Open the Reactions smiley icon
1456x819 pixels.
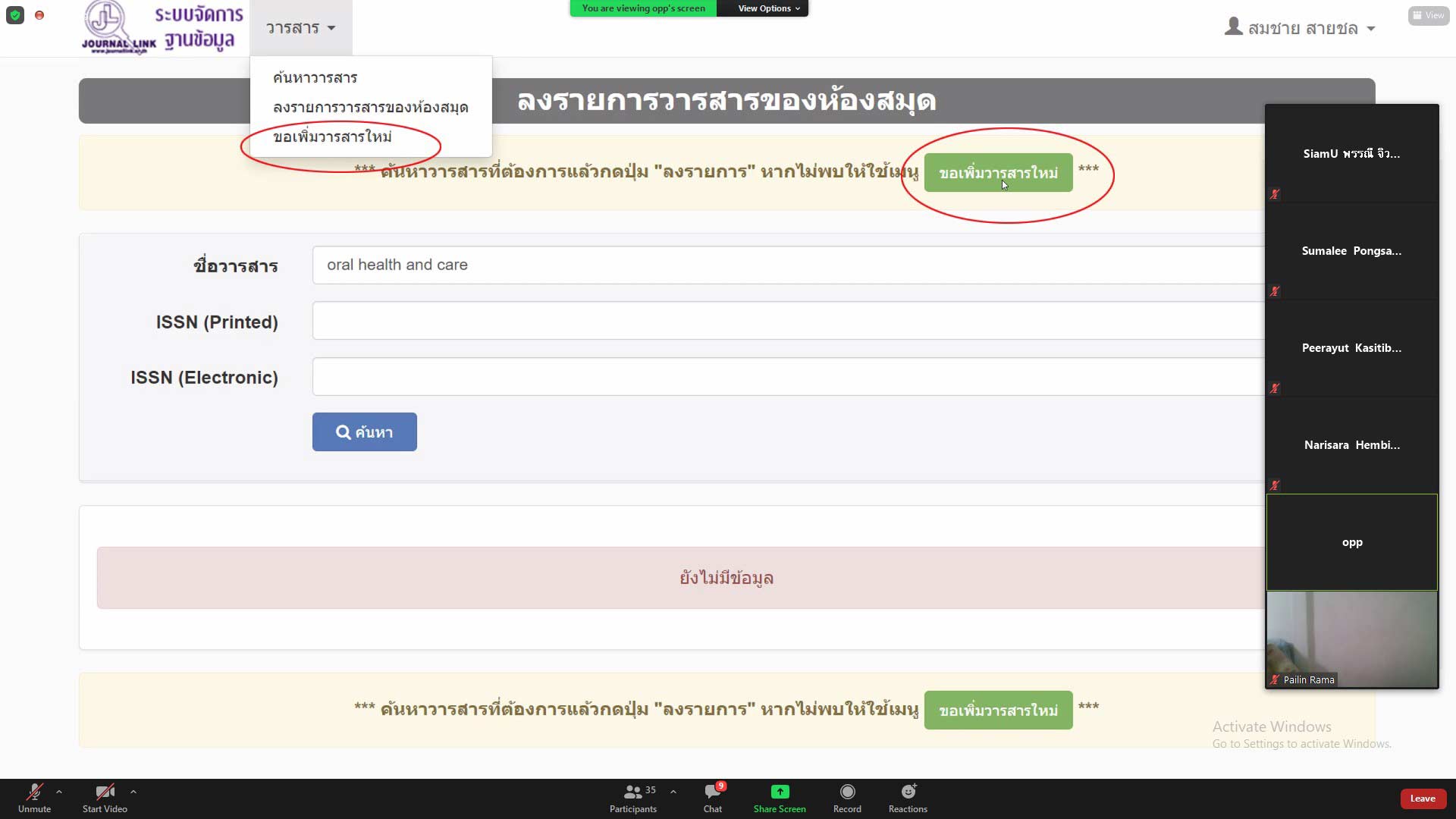pos(908,792)
